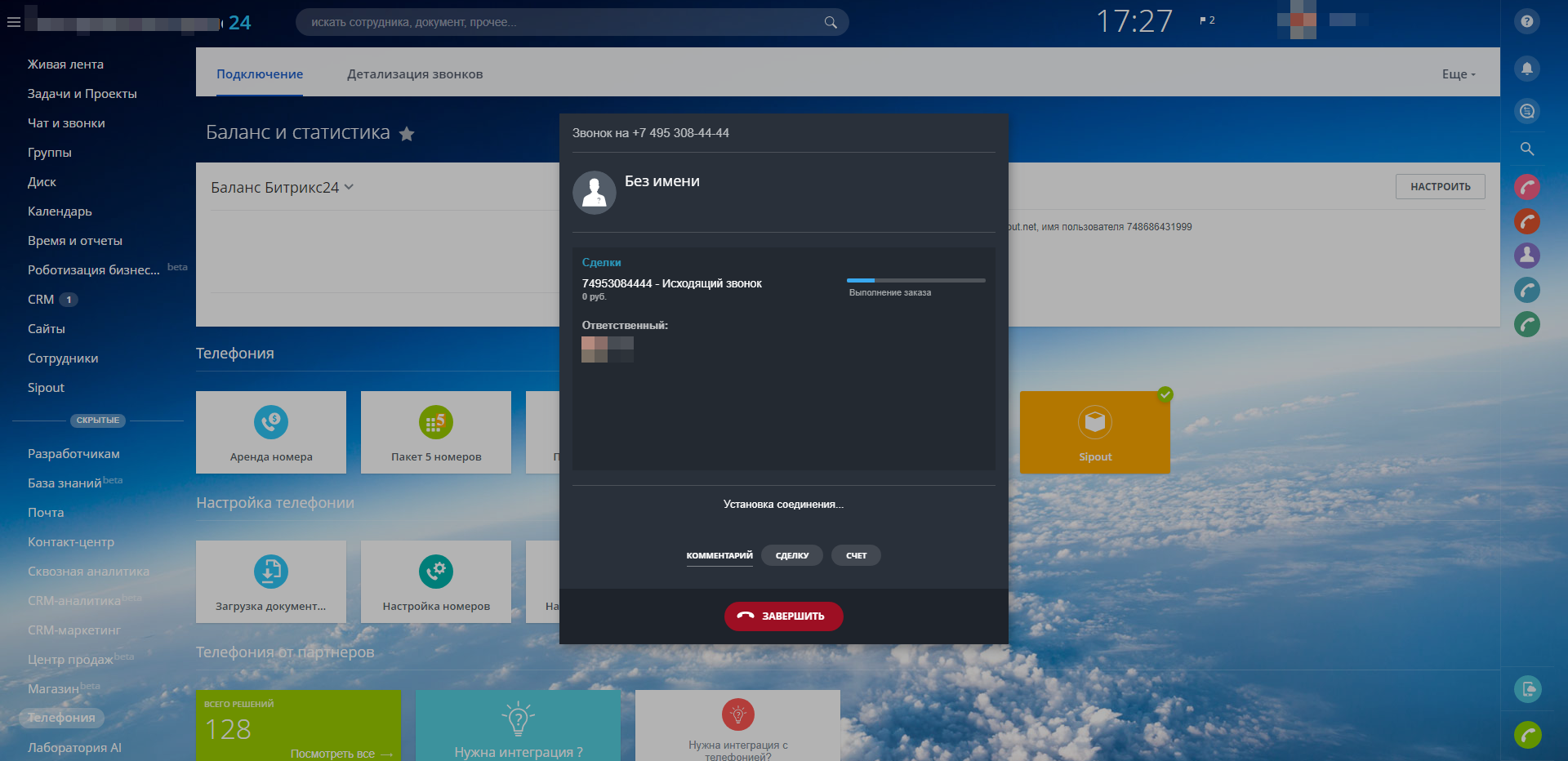Open the Сделки link in call dialog
The height and width of the screenshot is (761, 1568).
(x=602, y=263)
